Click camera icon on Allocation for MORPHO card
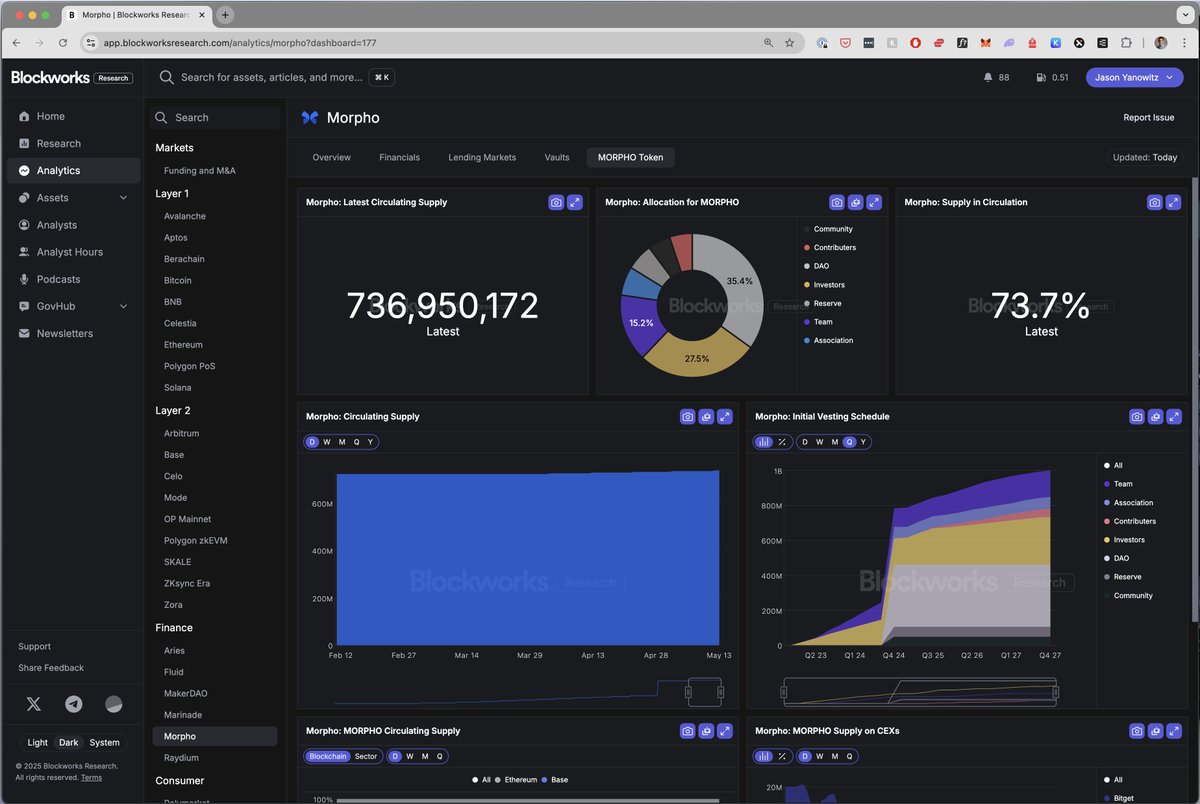1200x804 pixels. click(x=837, y=202)
